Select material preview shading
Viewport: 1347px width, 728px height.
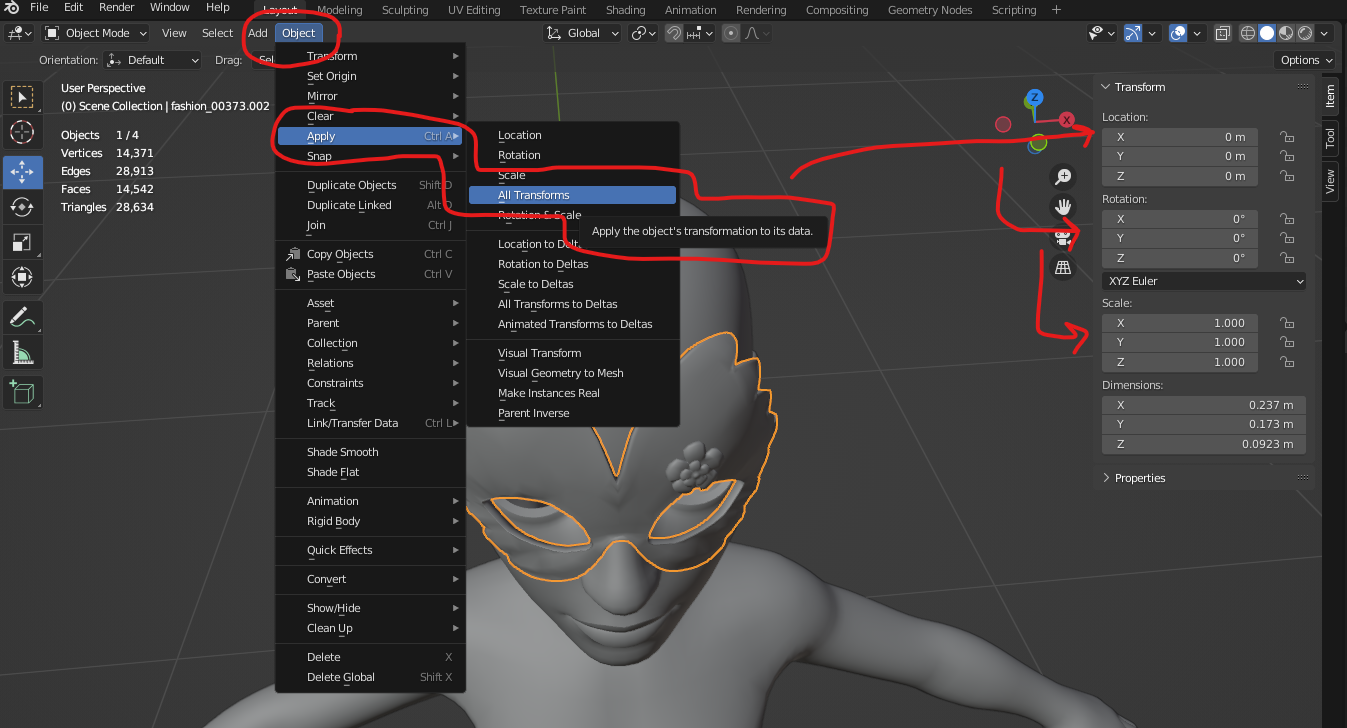pos(1285,33)
